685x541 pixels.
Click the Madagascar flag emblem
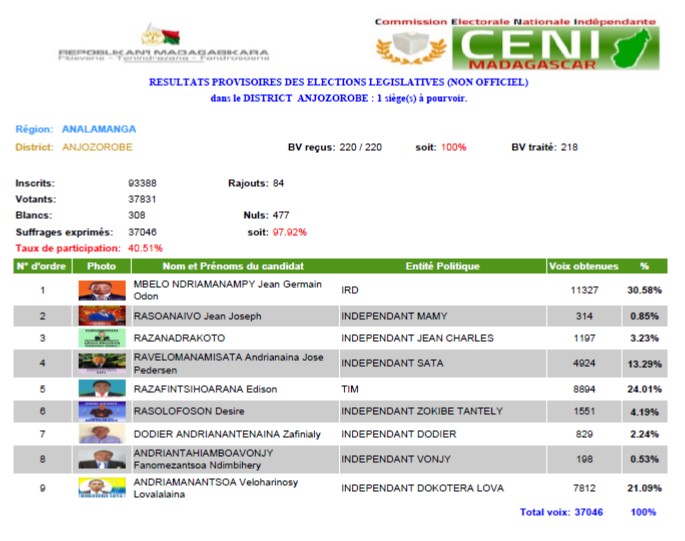pos(161,35)
